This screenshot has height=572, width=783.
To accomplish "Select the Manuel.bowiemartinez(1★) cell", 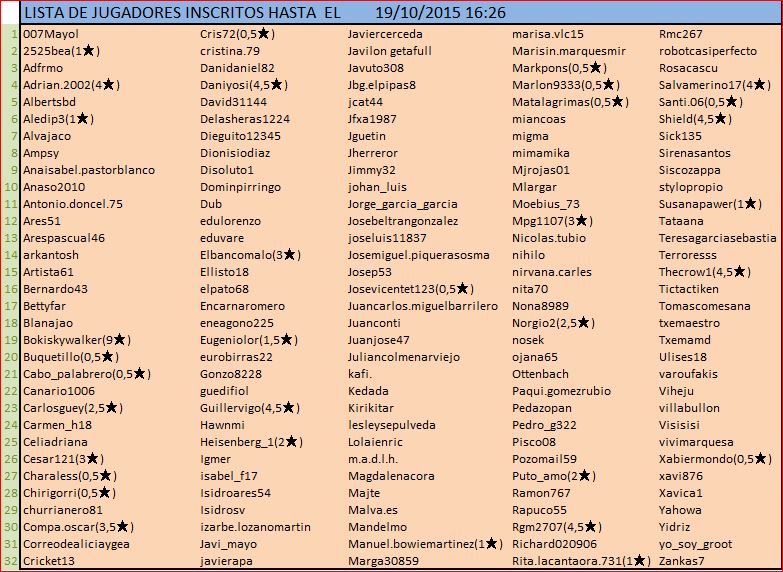I will 424,544.
